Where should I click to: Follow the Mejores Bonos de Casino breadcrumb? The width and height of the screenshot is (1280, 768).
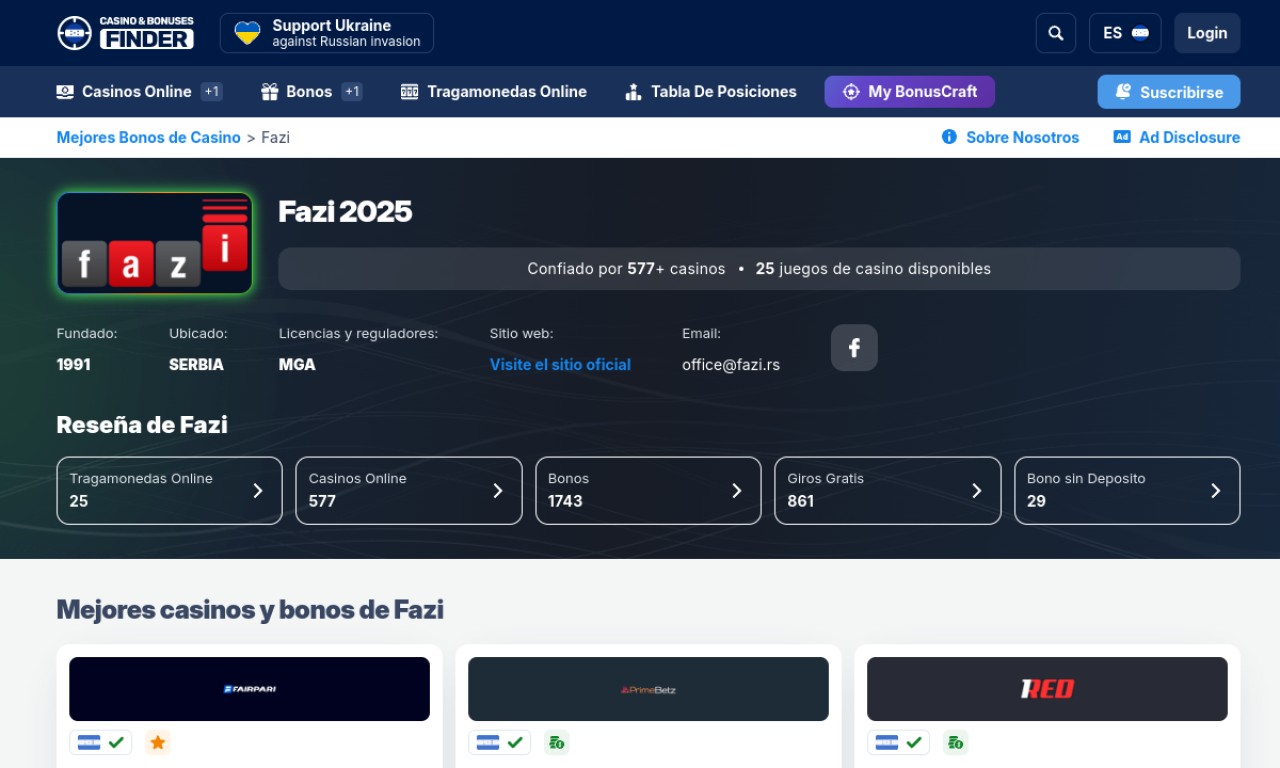[x=149, y=137]
